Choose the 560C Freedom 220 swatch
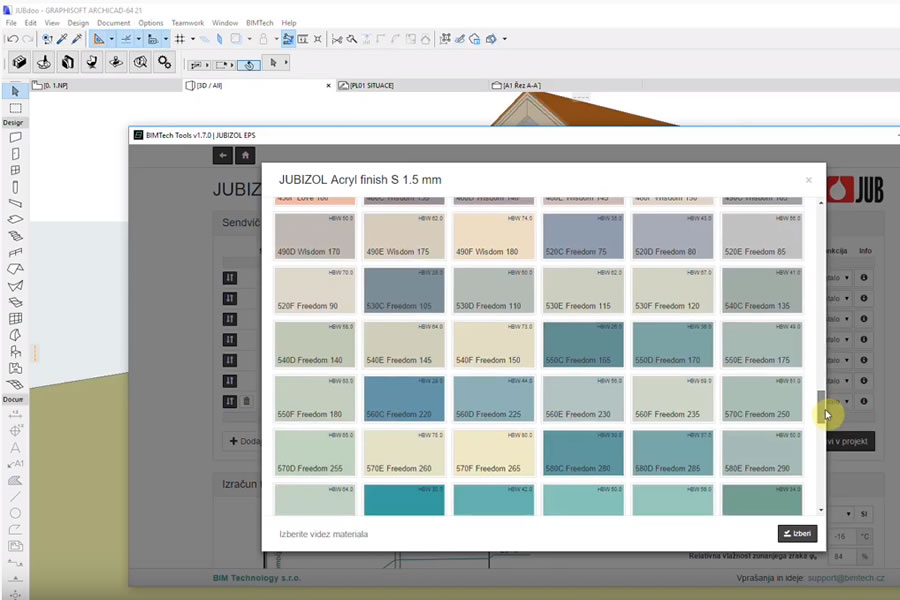 404,398
